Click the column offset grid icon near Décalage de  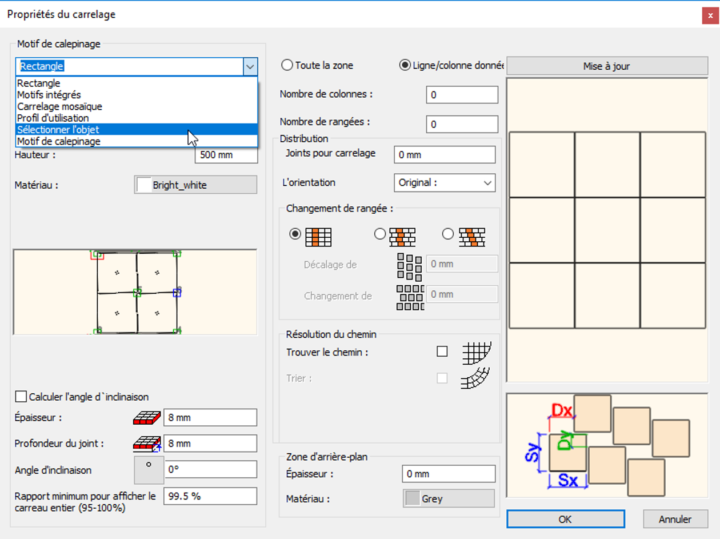click(409, 267)
